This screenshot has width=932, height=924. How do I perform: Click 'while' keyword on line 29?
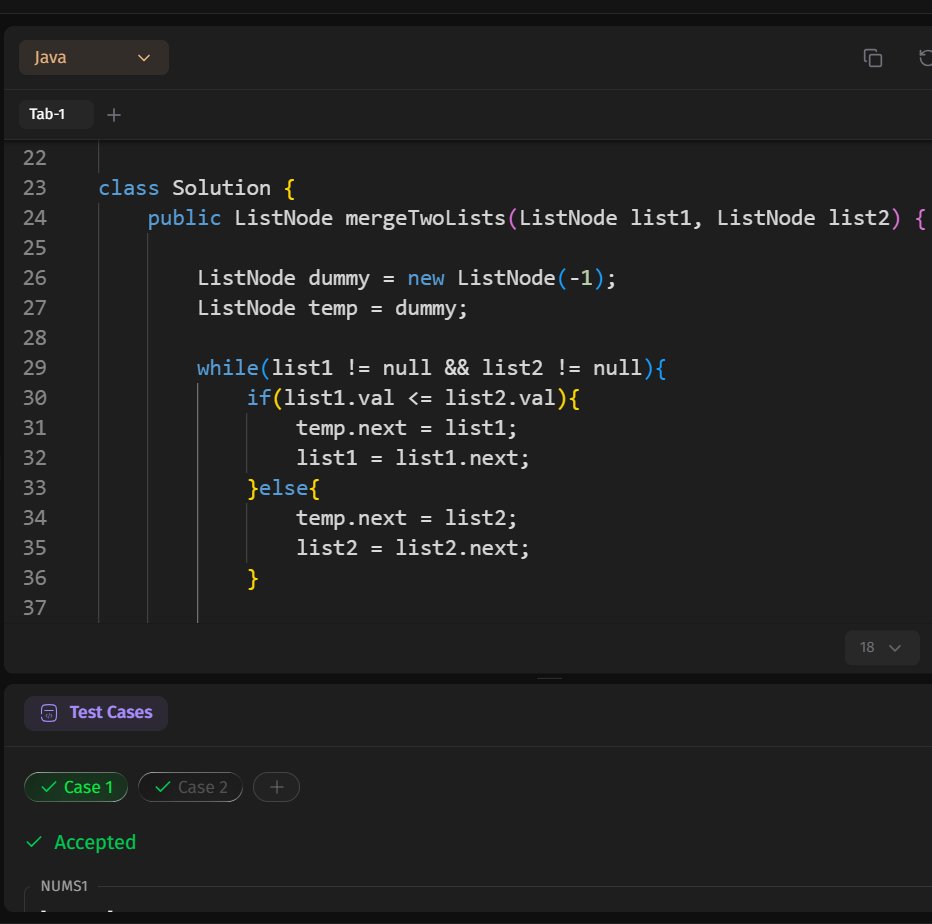click(228, 368)
